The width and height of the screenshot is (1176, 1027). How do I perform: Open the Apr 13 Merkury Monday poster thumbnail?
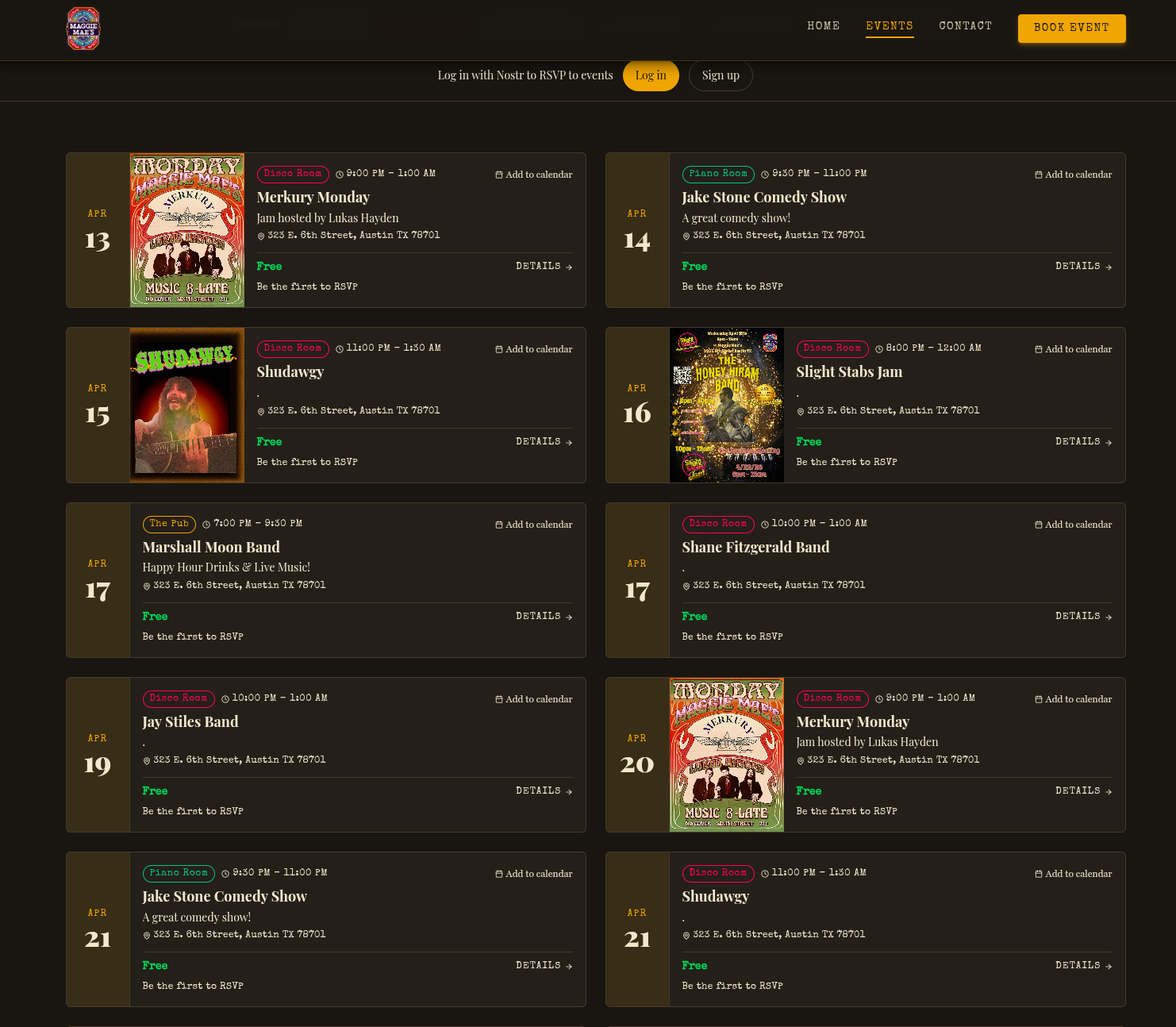click(x=187, y=230)
